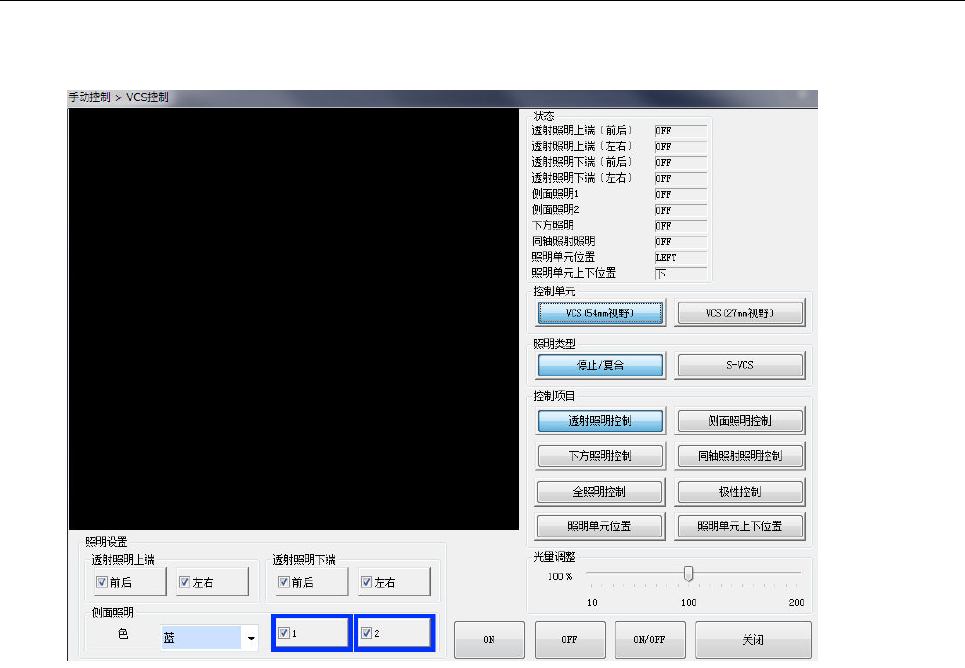Image resolution: width=965 pixels, height=668 pixels.
Task: Click the light amount slider handle
Action: point(688,574)
